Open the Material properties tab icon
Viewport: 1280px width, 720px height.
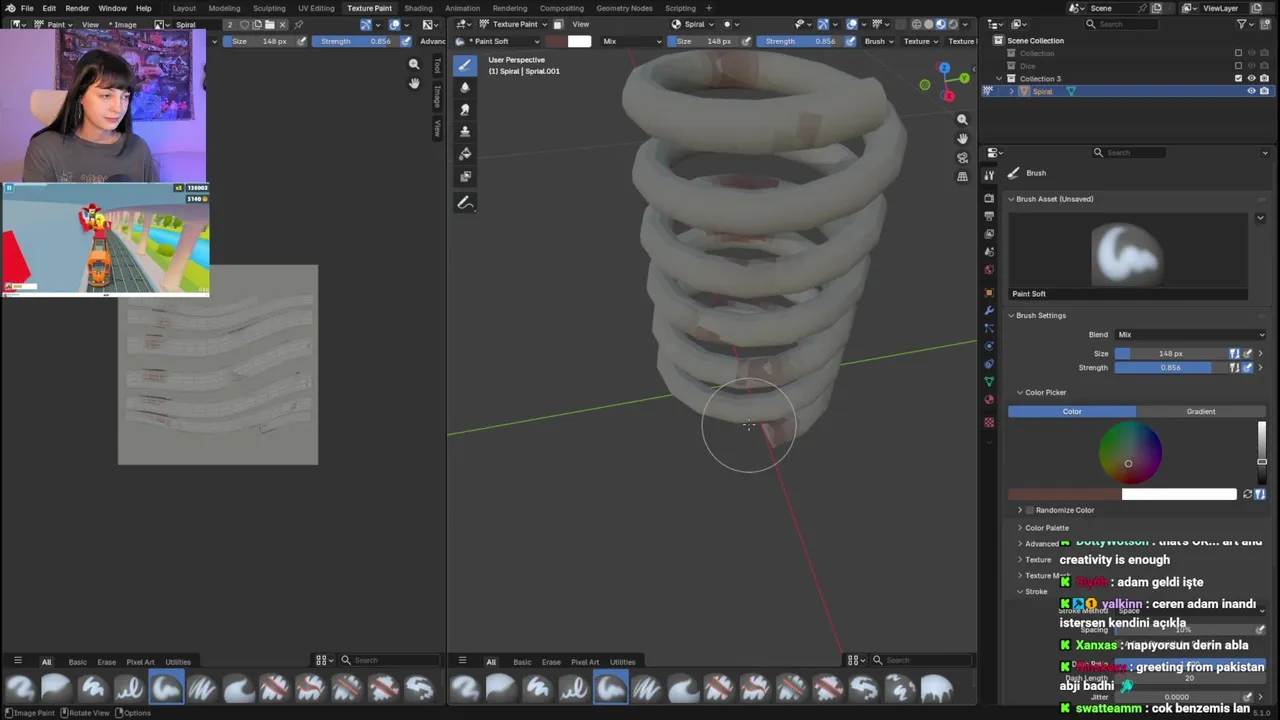coord(989,400)
